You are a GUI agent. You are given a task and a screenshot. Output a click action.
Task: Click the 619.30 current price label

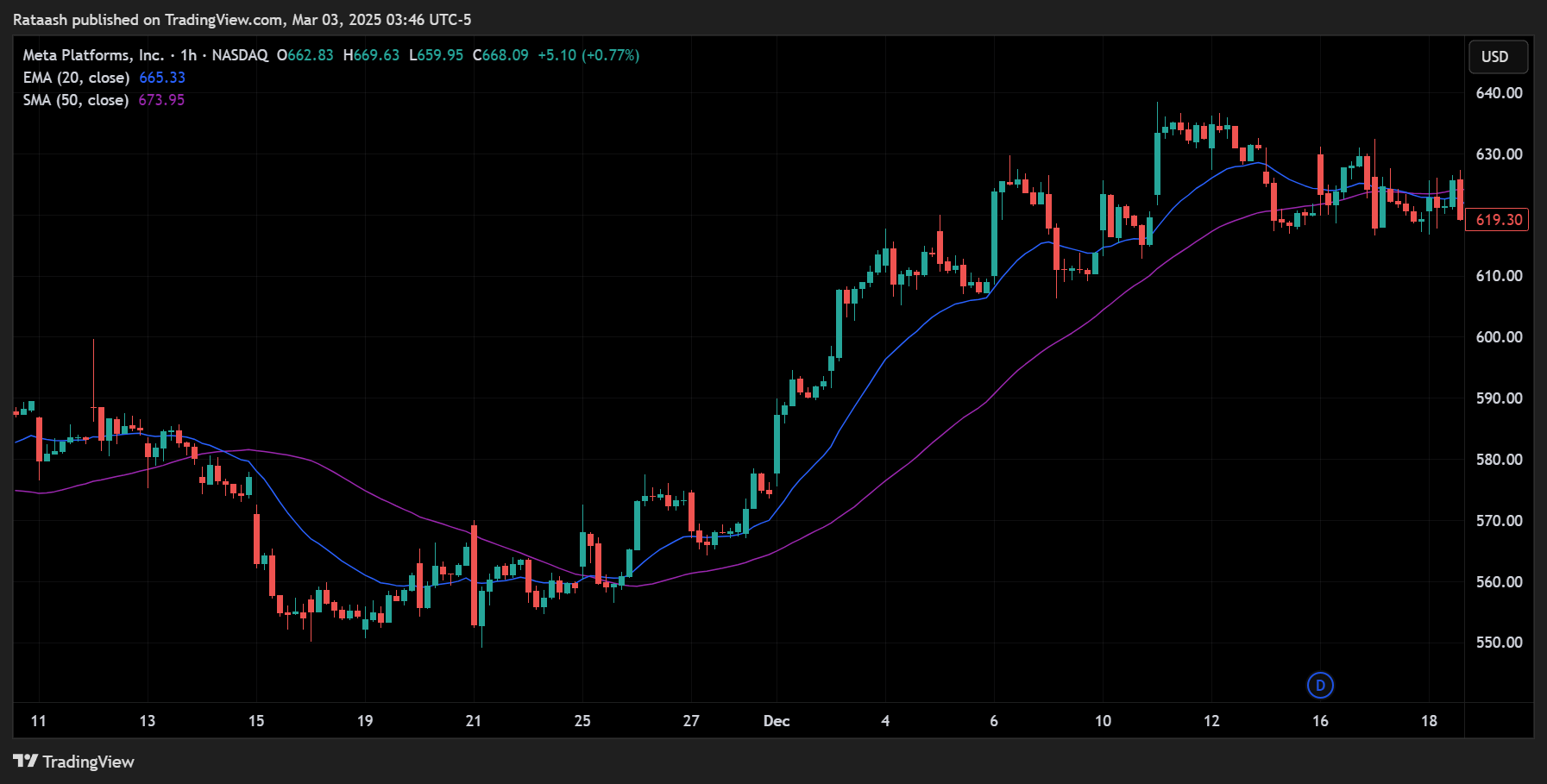[1498, 220]
